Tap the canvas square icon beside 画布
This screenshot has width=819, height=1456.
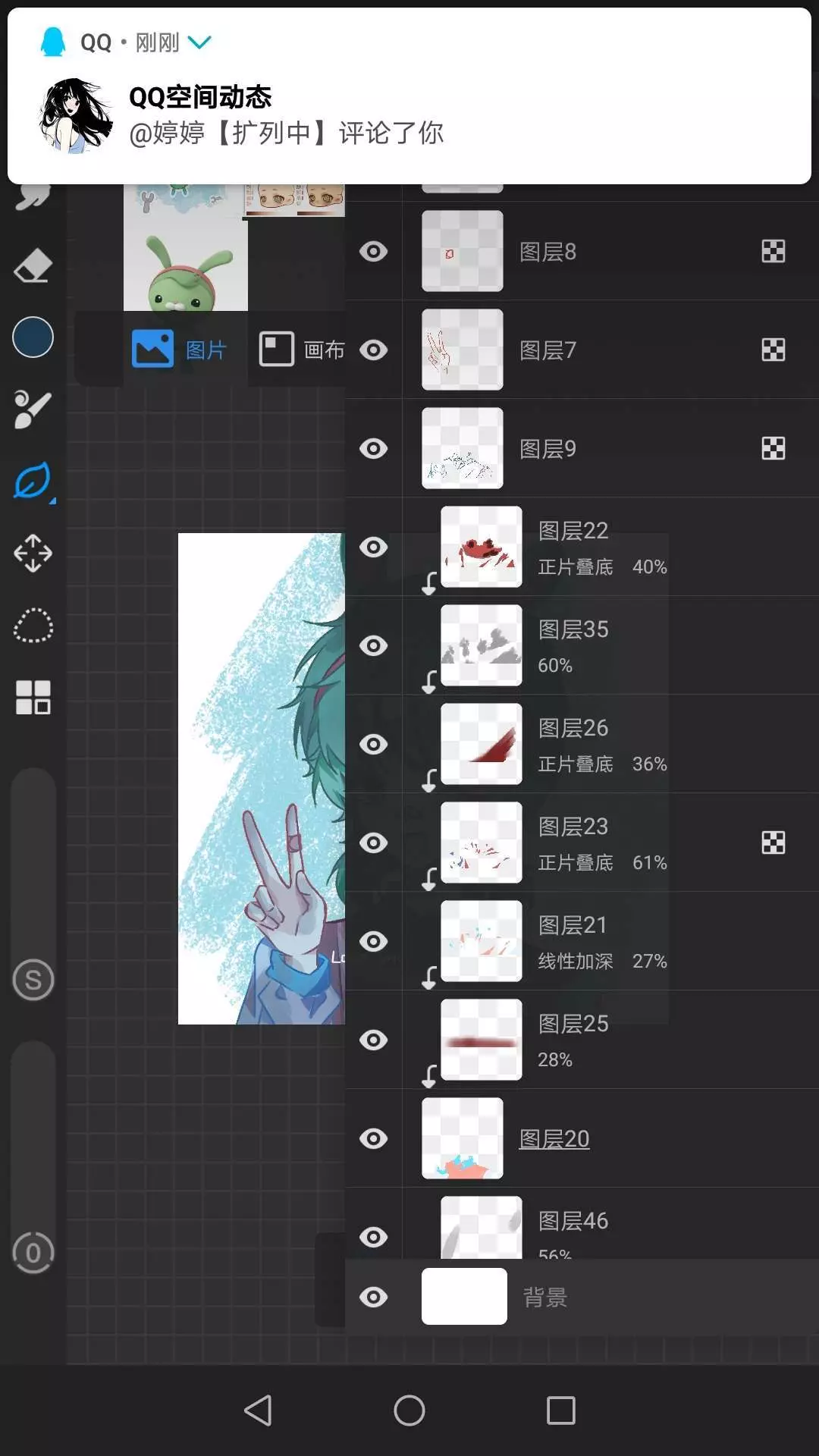coord(276,349)
